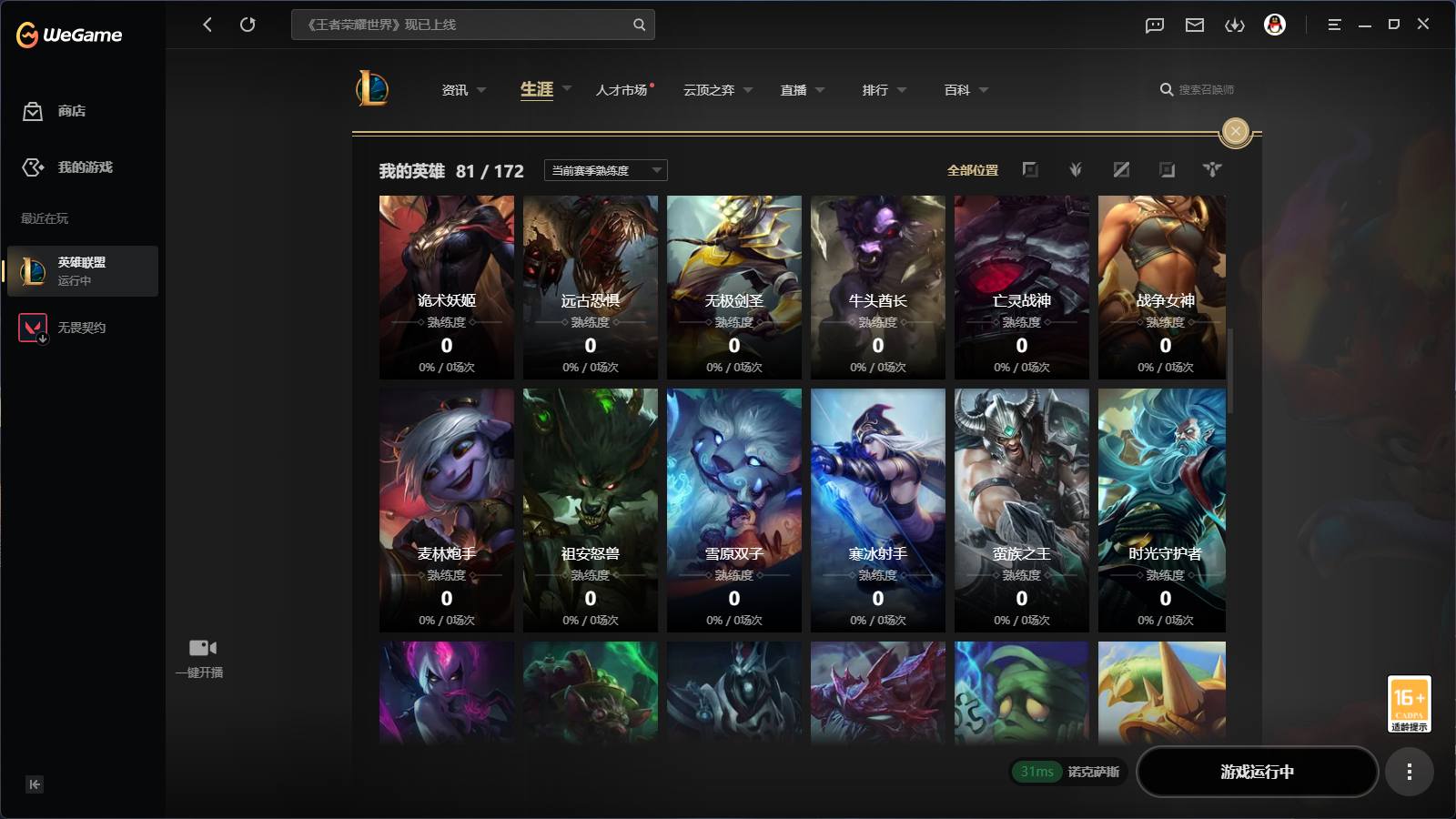Open the 时光守护者 hero card
The height and width of the screenshot is (819, 1456).
(1162, 511)
